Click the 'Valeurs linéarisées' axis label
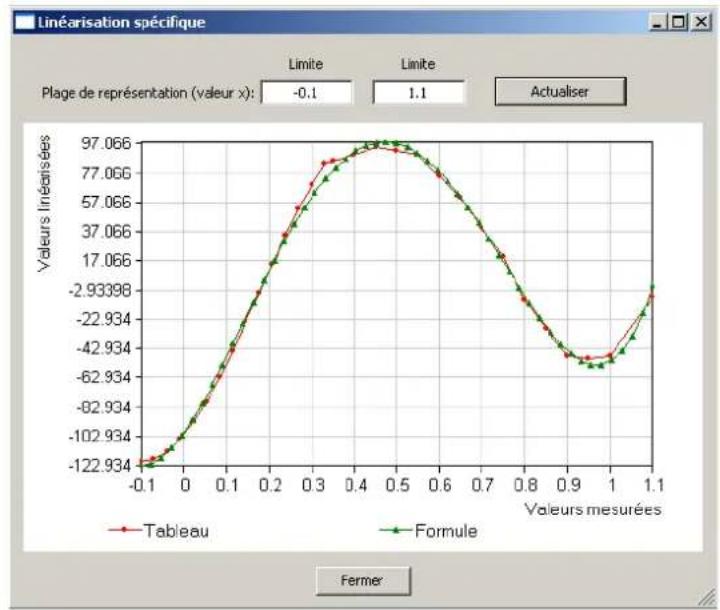The height and width of the screenshot is (610, 720). pos(44,203)
